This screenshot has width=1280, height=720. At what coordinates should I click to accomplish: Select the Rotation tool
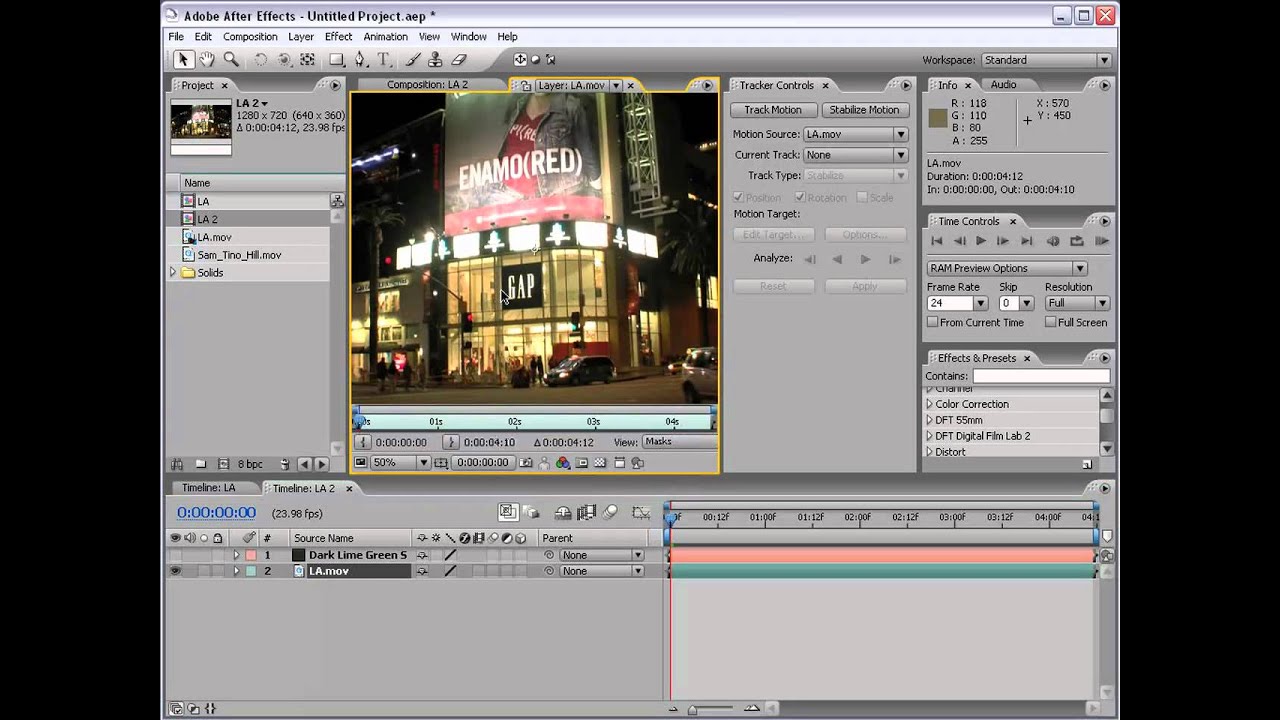[261, 60]
